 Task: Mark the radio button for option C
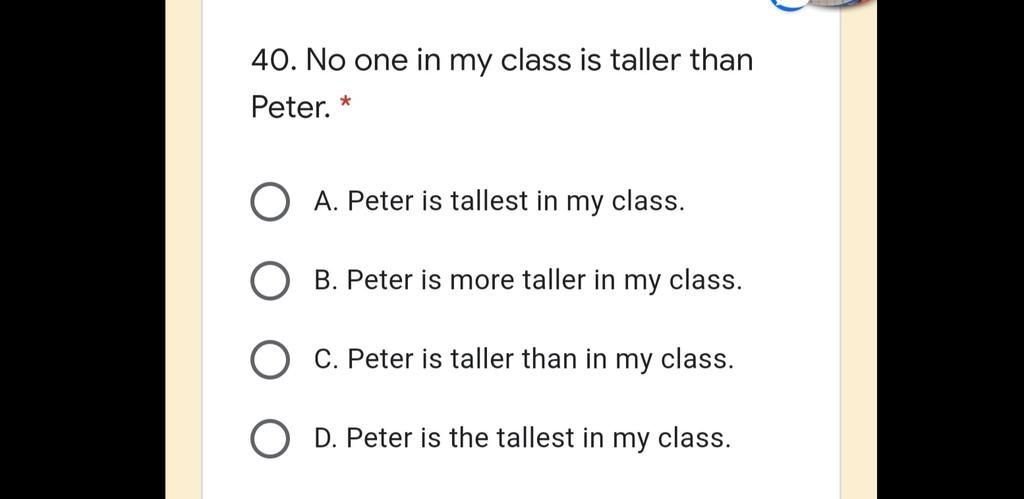click(270, 360)
